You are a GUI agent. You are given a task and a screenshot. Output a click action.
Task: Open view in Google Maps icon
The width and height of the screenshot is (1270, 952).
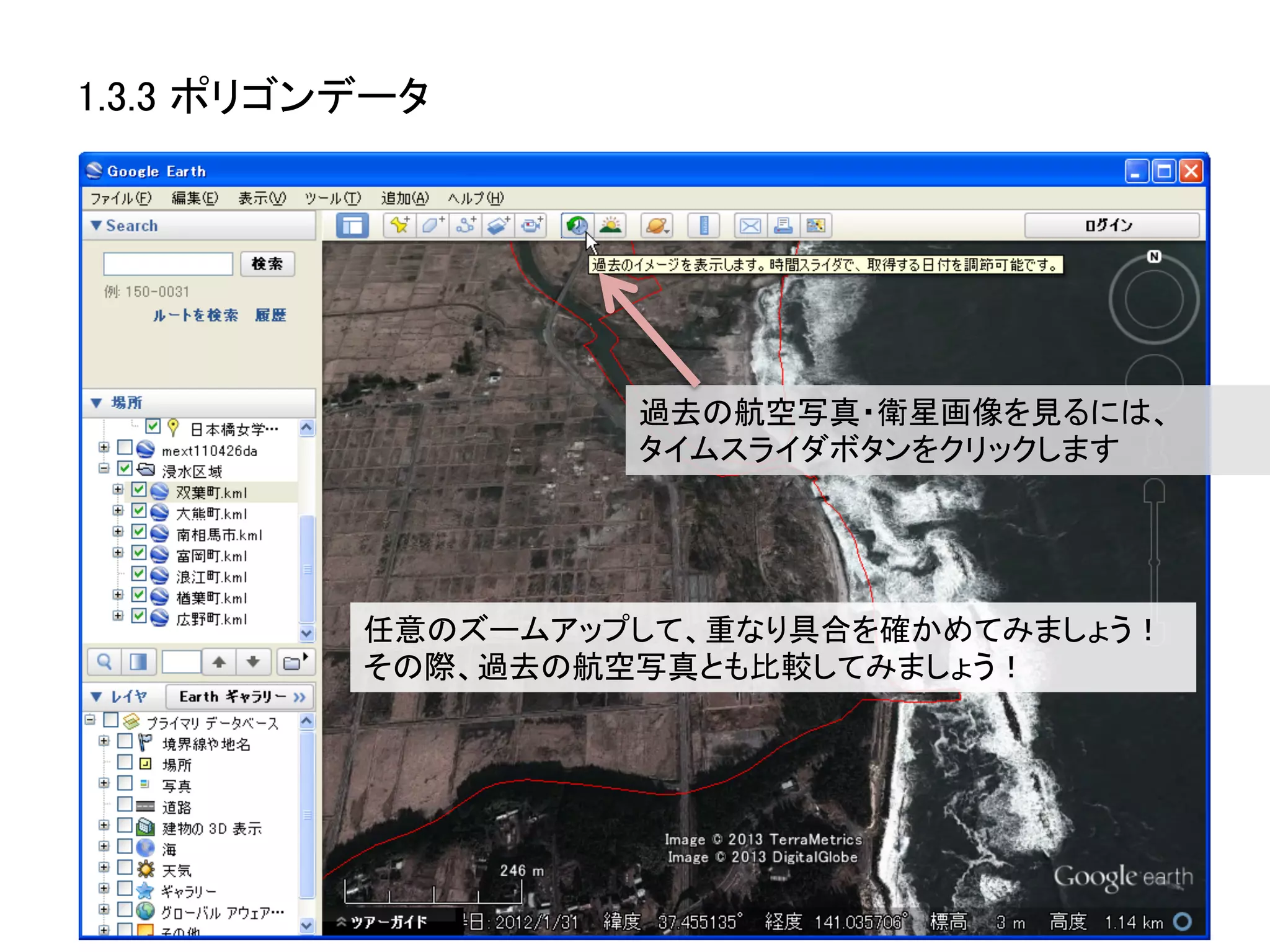[815, 226]
